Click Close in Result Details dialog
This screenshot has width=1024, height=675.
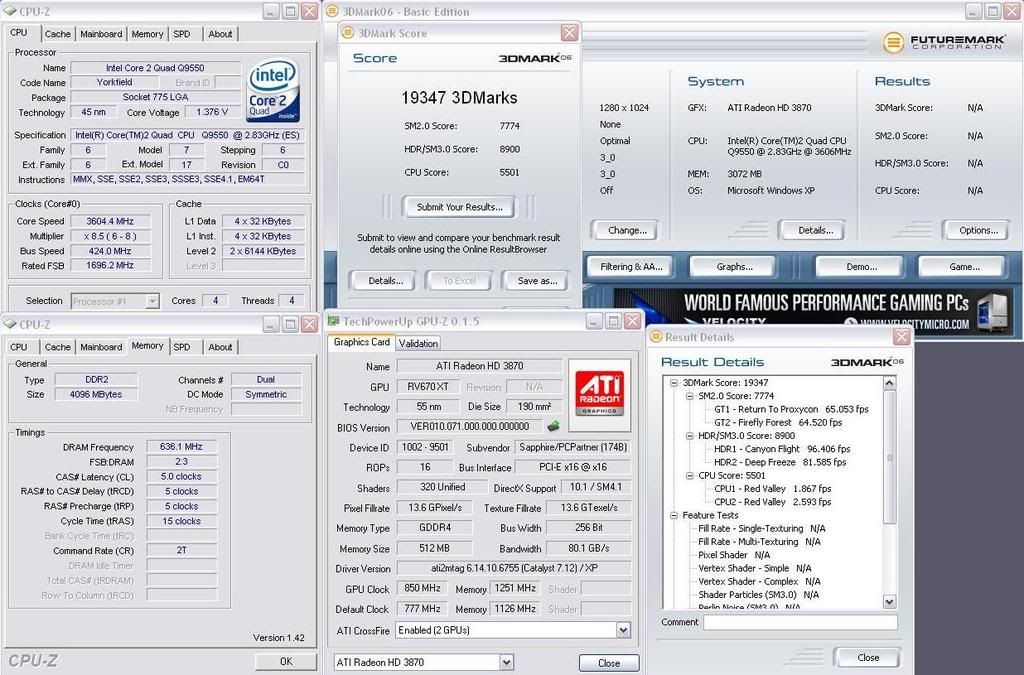[867, 657]
